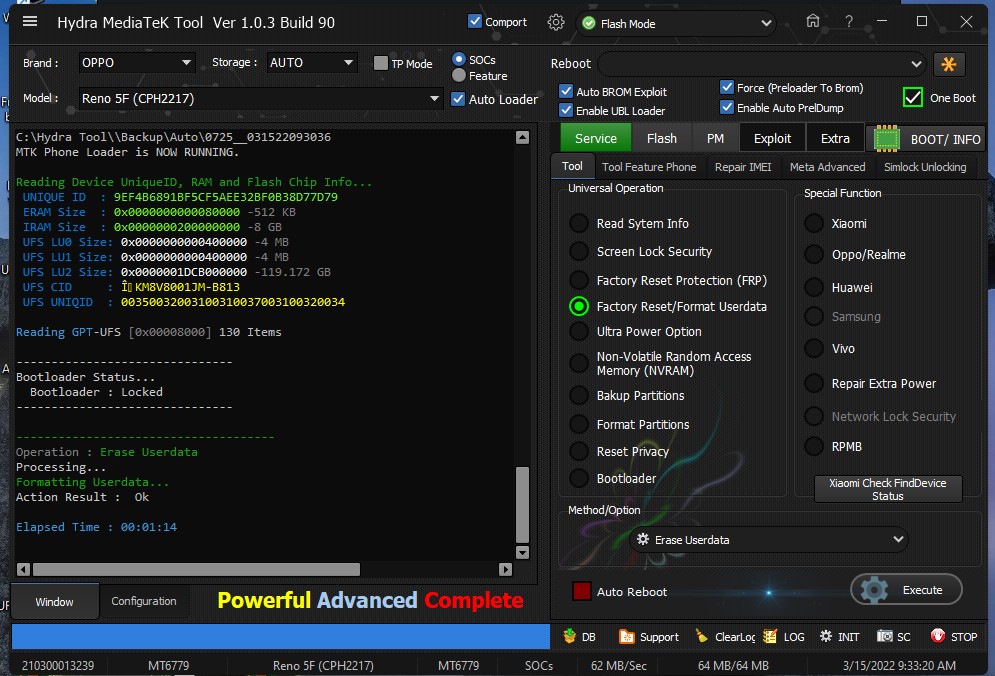Screen dimensions: 995x676
Task: Select RPMB special function
Action: pyautogui.click(x=814, y=446)
